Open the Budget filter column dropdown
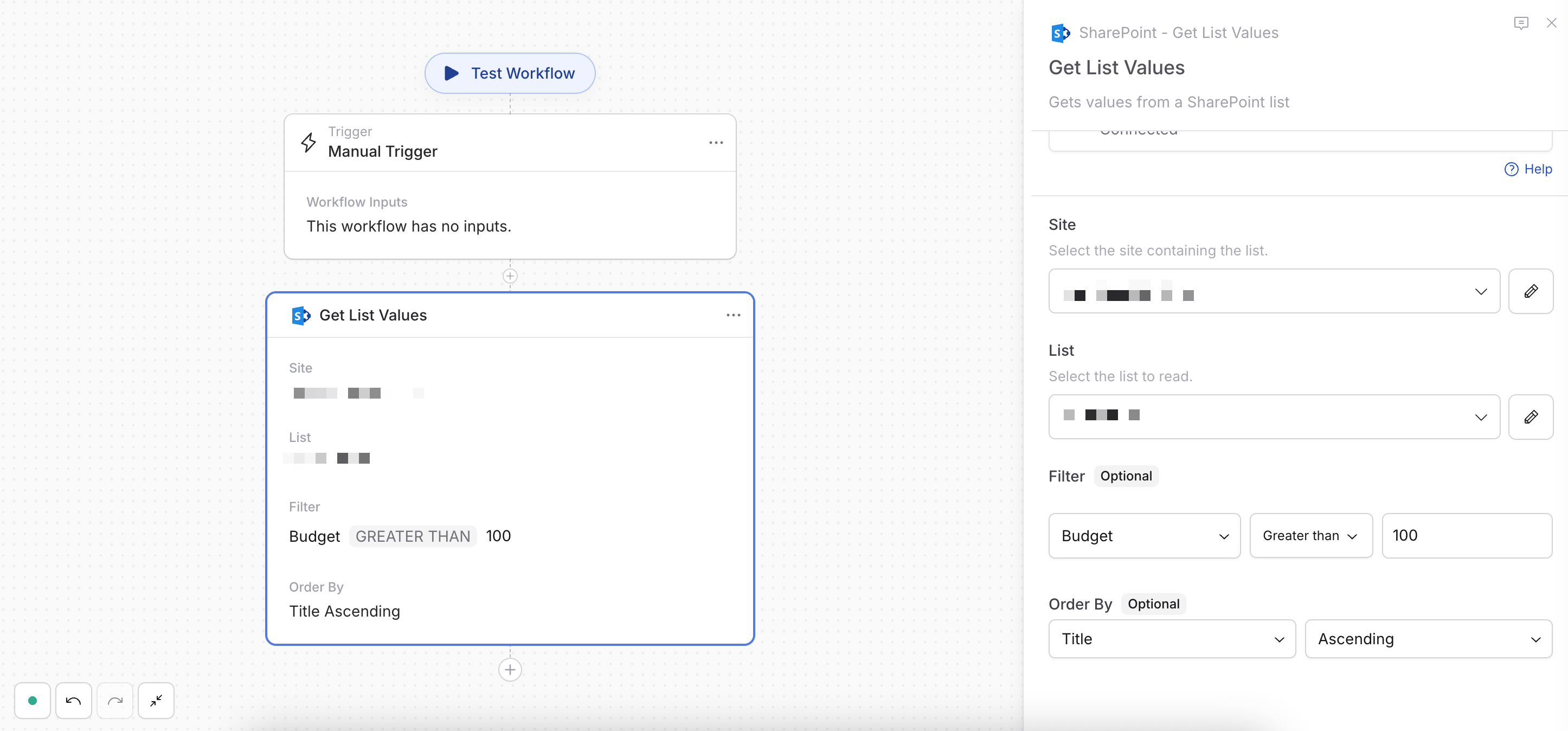The height and width of the screenshot is (731, 1568). (1145, 536)
